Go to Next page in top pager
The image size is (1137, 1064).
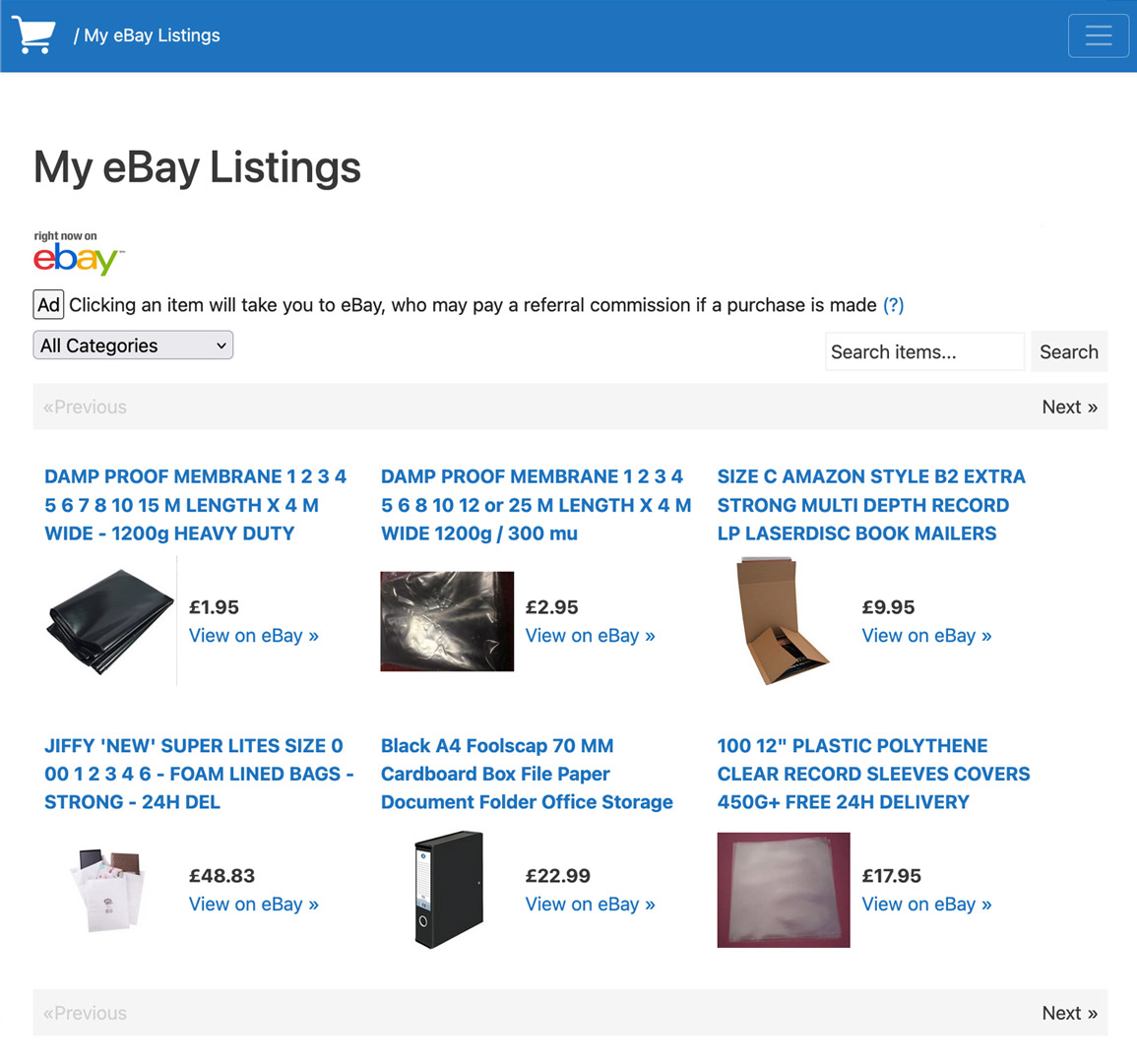tap(1069, 407)
